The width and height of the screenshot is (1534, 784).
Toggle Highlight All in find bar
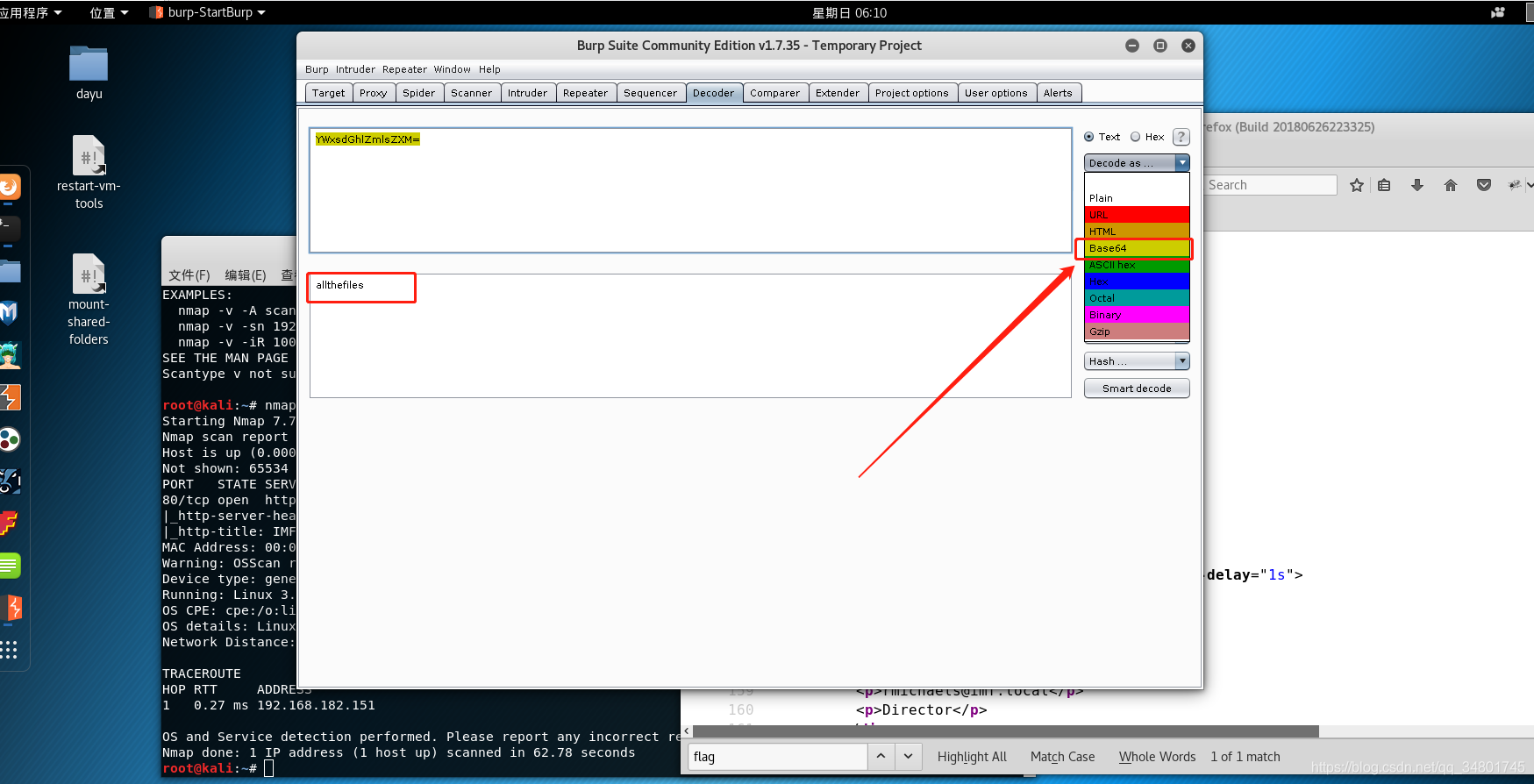(972, 757)
